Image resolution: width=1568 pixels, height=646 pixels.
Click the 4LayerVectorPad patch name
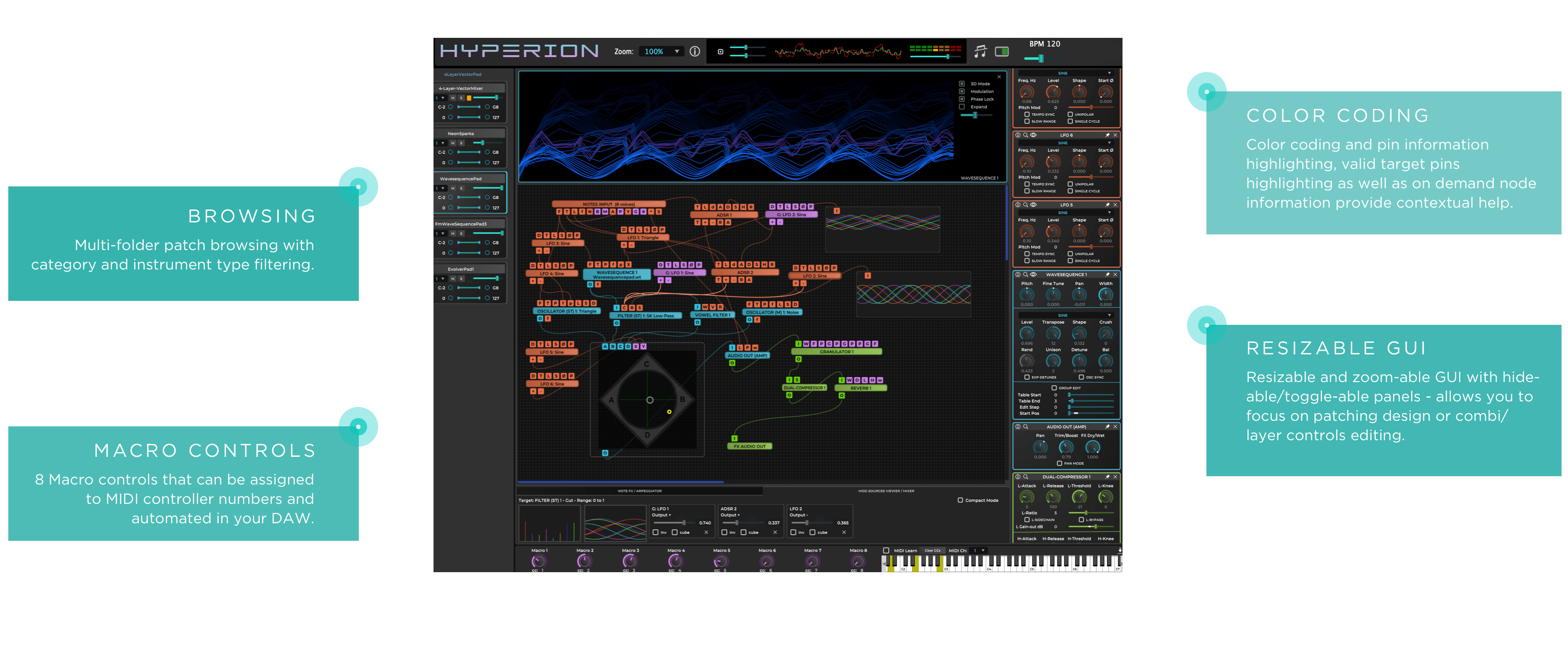[463, 74]
